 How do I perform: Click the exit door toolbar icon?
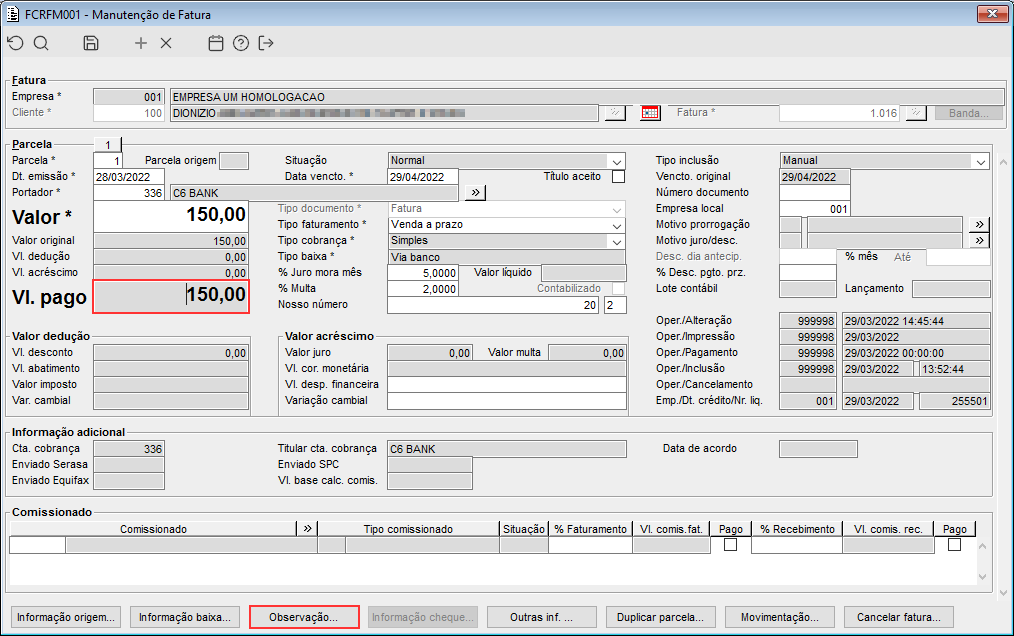(266, 43)
